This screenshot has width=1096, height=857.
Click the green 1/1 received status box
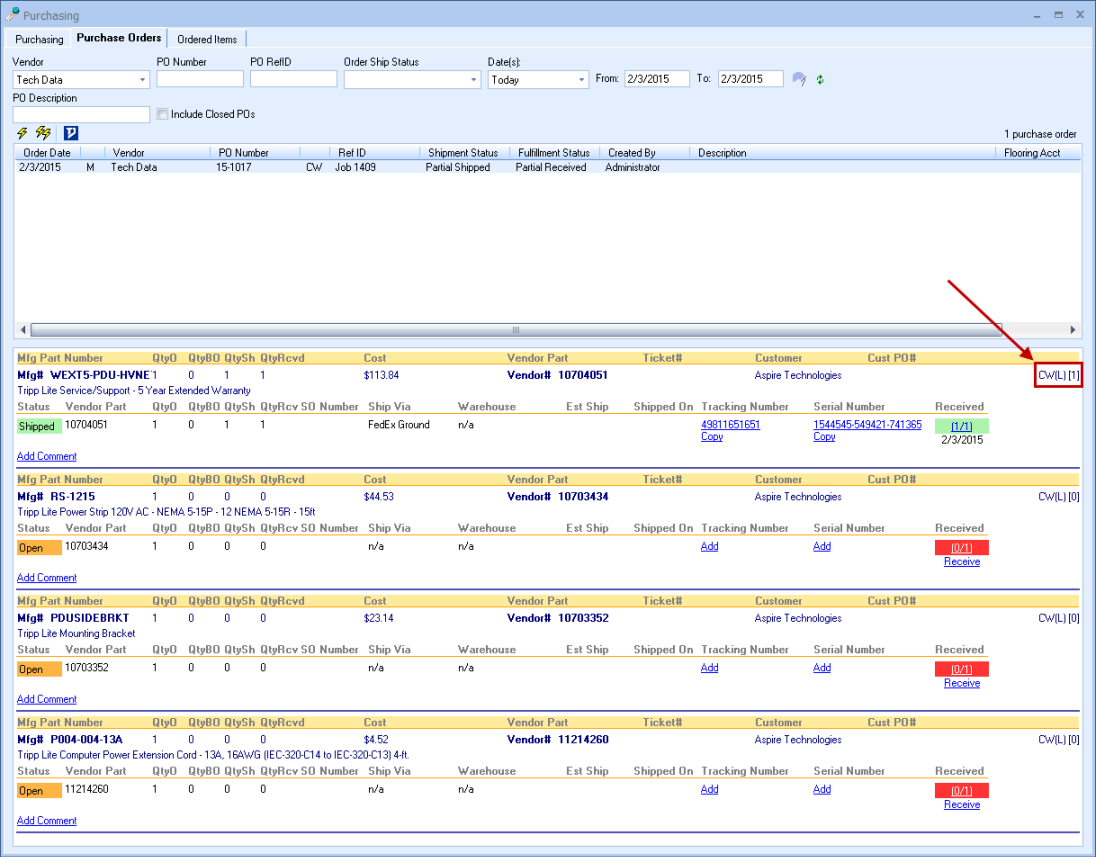tap(961, 426)
